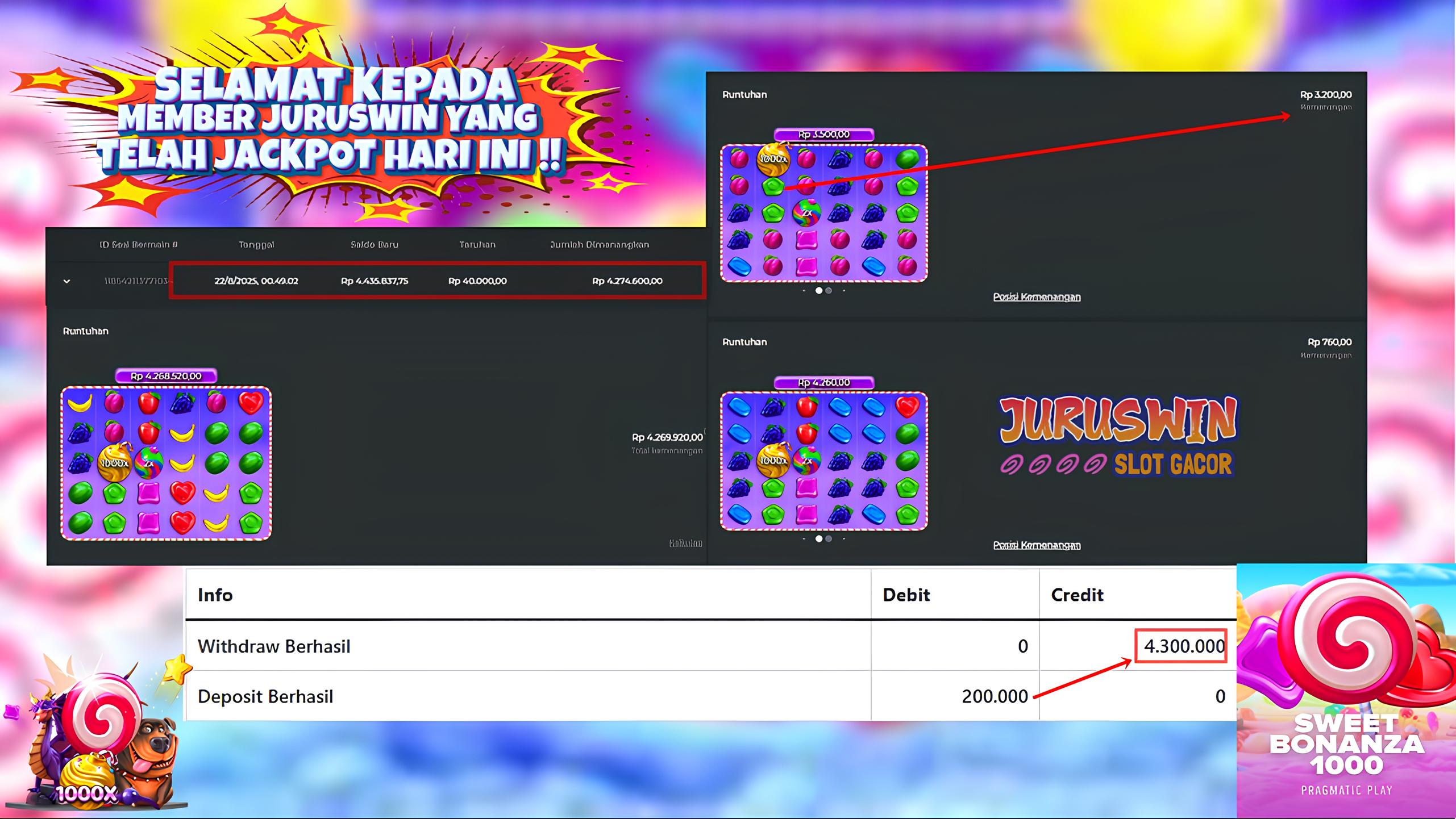Collapse the game round row chevron
Screen dimensions: 1456x819
click(66, 281)
